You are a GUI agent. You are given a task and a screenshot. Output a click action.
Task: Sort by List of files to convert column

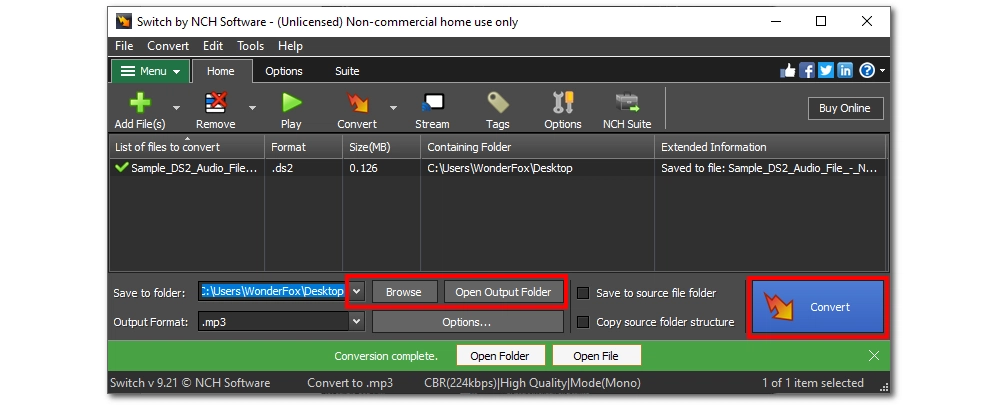point(188,147)
